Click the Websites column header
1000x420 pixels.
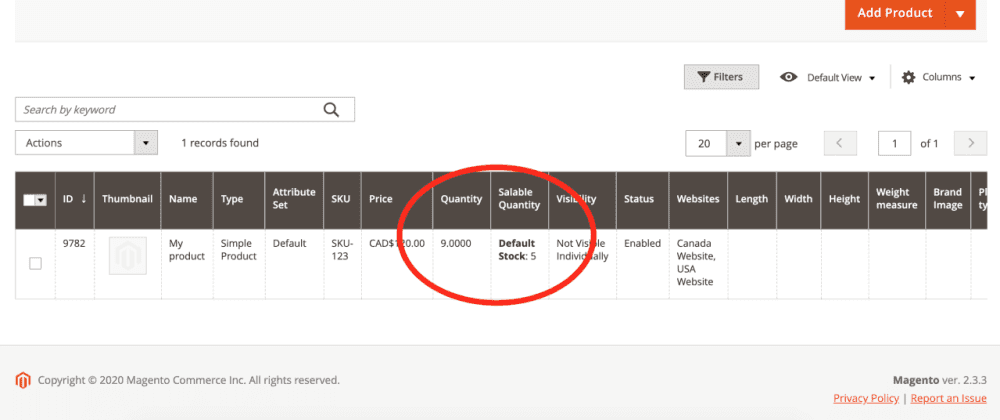(698, 199)
